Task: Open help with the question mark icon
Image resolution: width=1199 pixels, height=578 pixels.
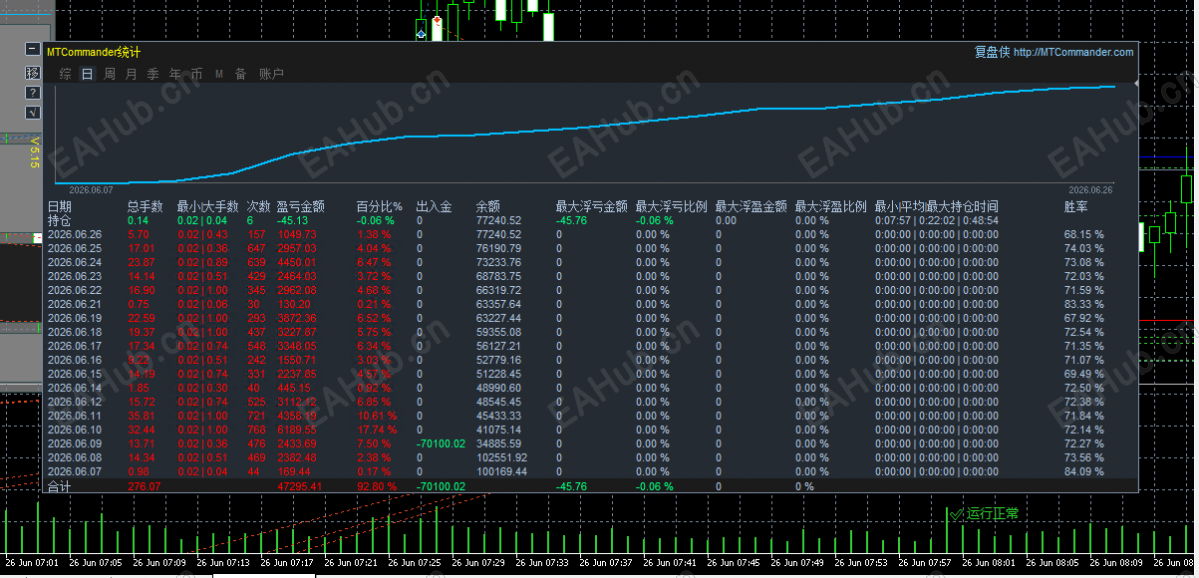Action: (x=32, y=93)
